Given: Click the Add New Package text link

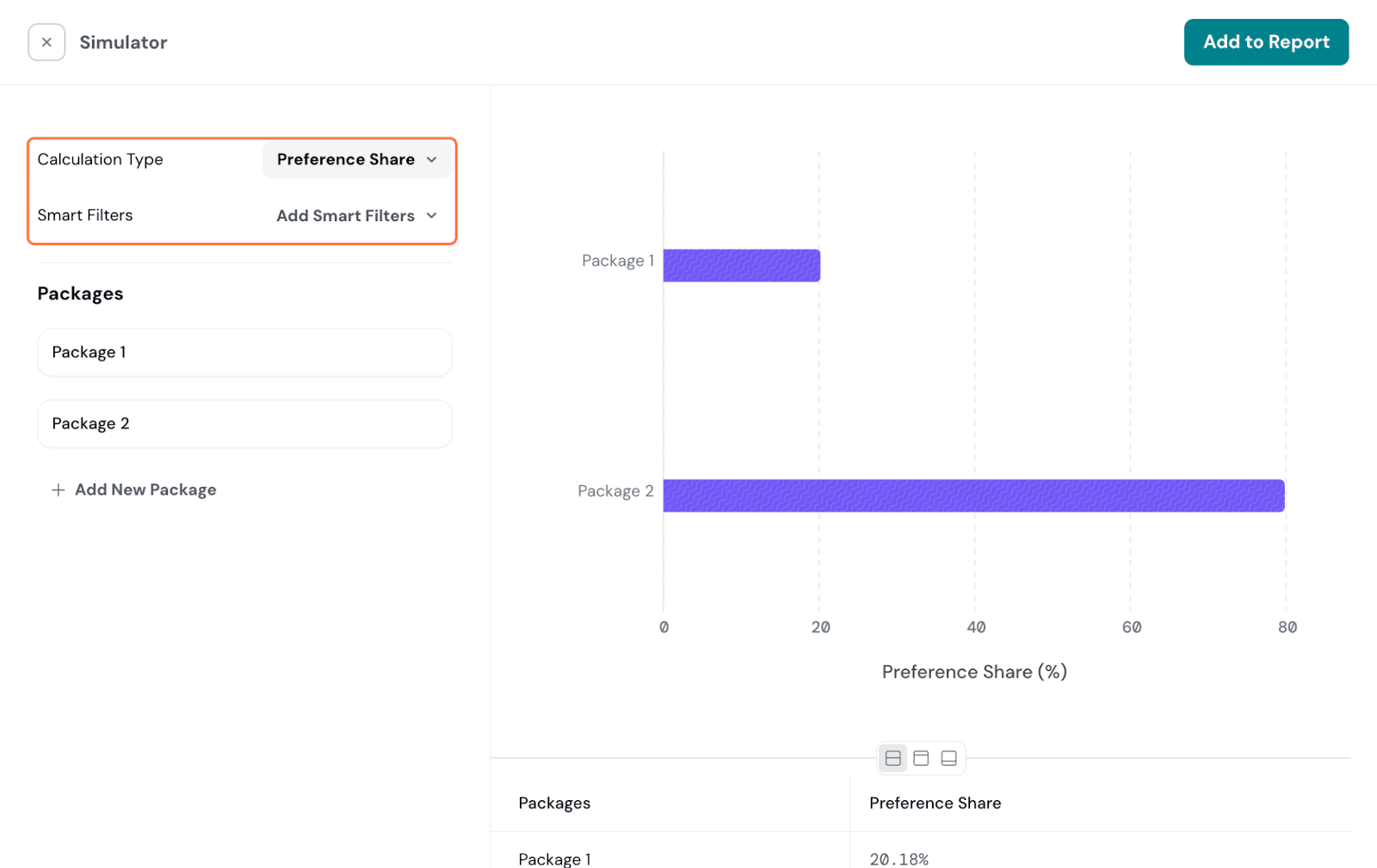Looking at the screenshot, I should coord(145,489).
